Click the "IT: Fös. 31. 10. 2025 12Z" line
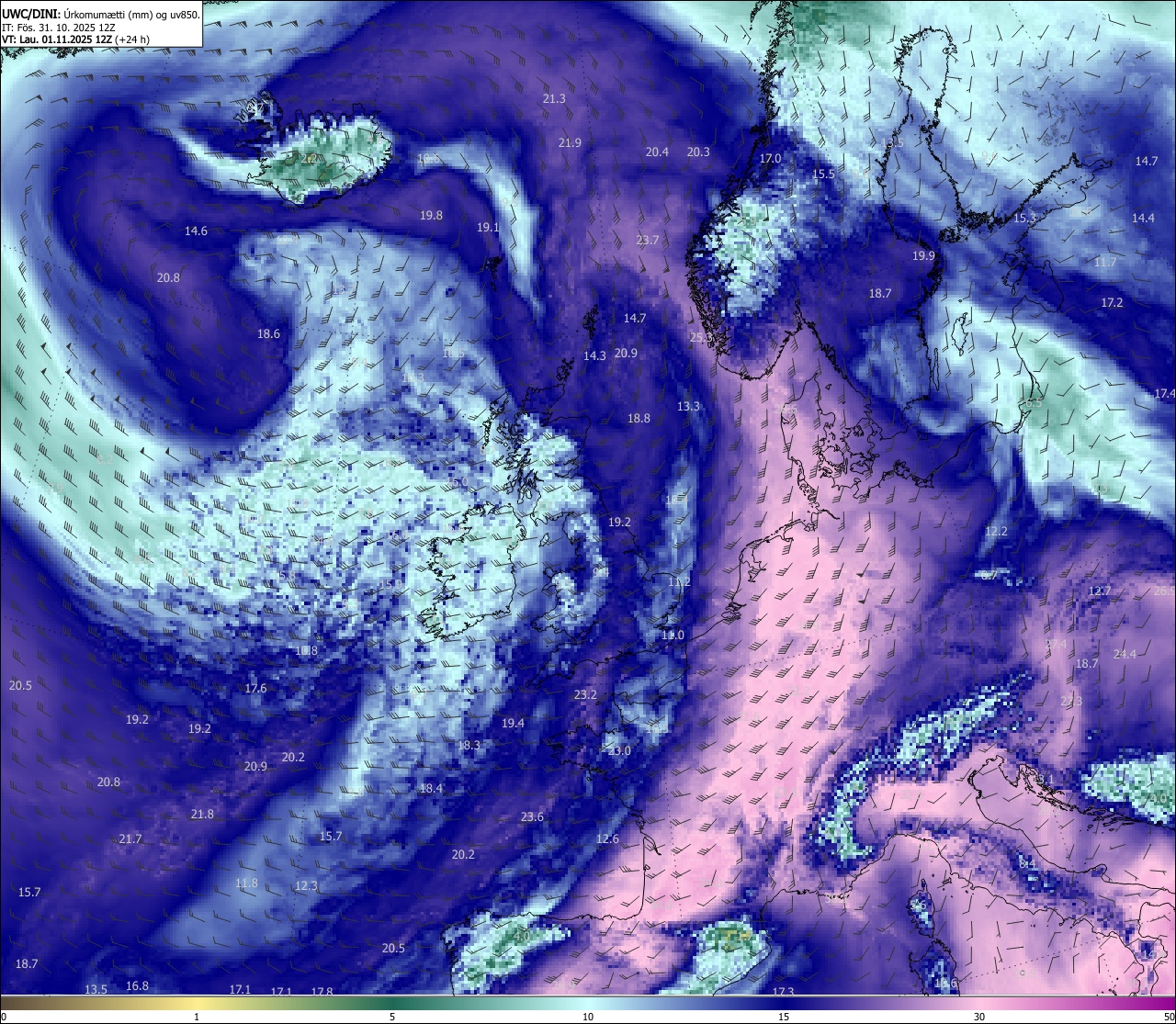 59,28
